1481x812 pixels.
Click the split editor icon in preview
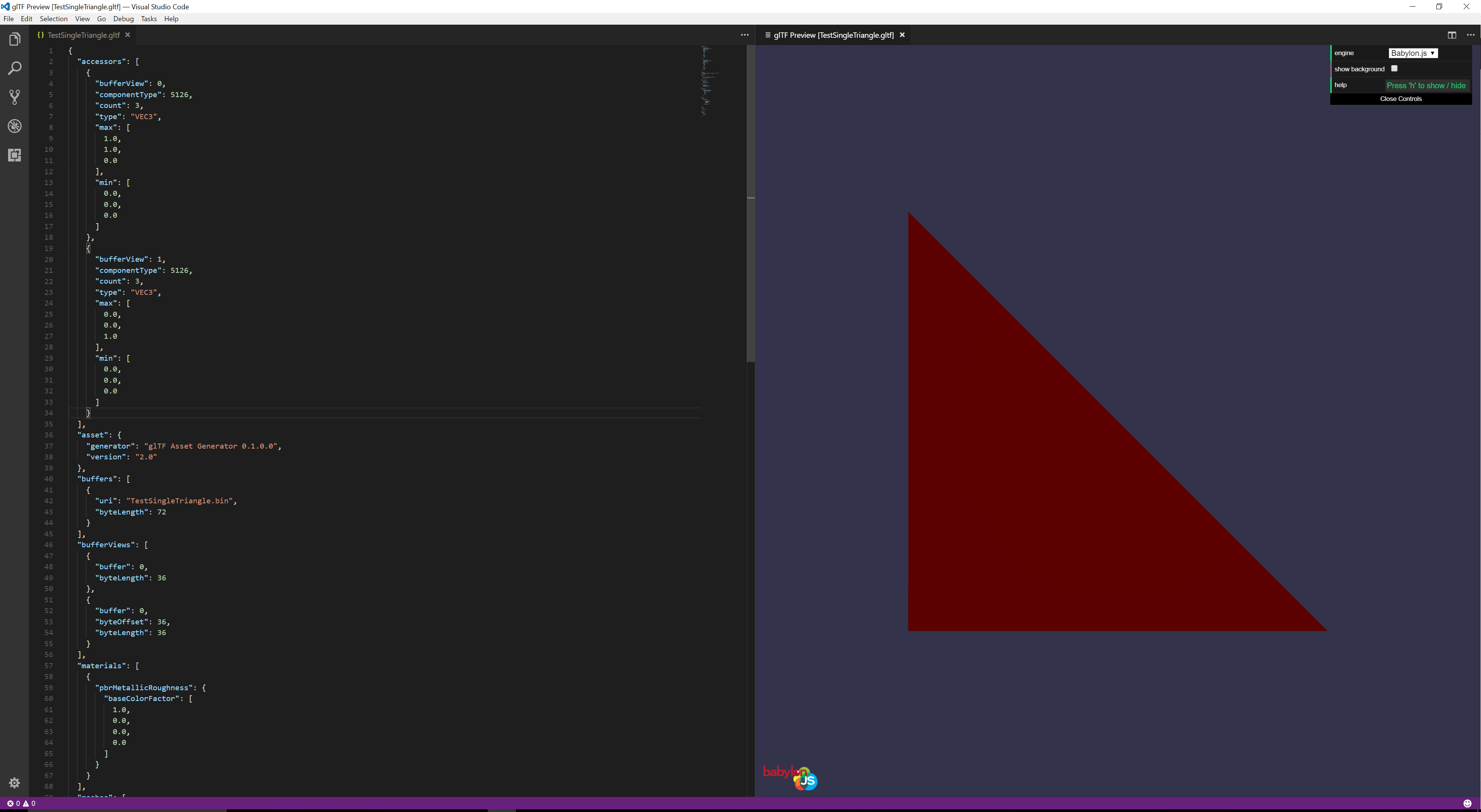tap(1452, 35)
